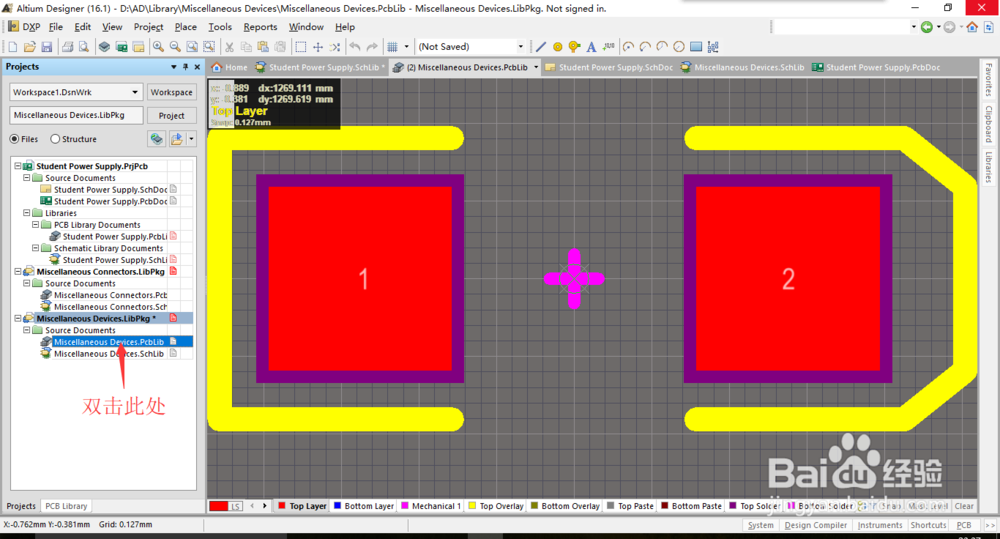Screen dimensions: 1000x539
Task: Redo the last undone action
Action: (x=372, y=47)
